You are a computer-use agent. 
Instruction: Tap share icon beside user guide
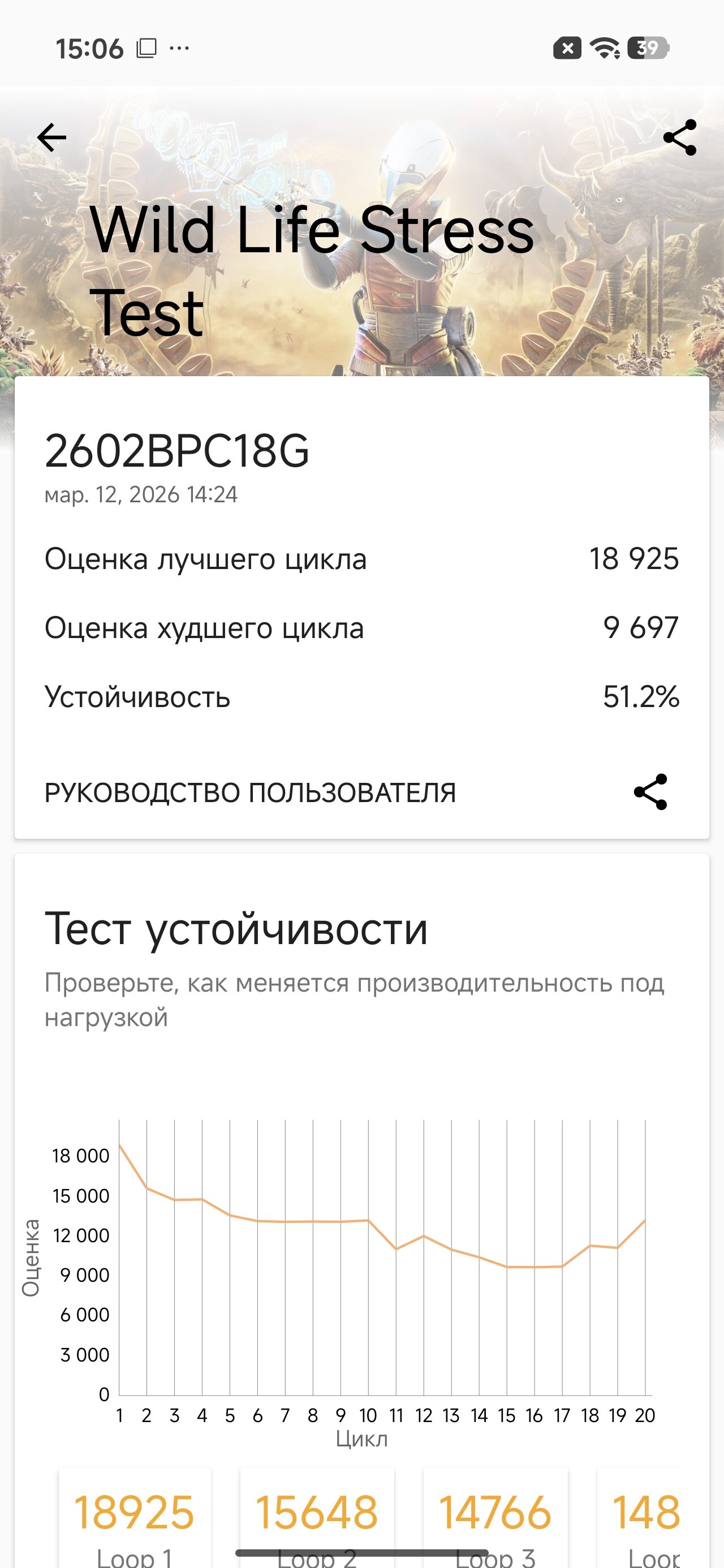point(650,792)
